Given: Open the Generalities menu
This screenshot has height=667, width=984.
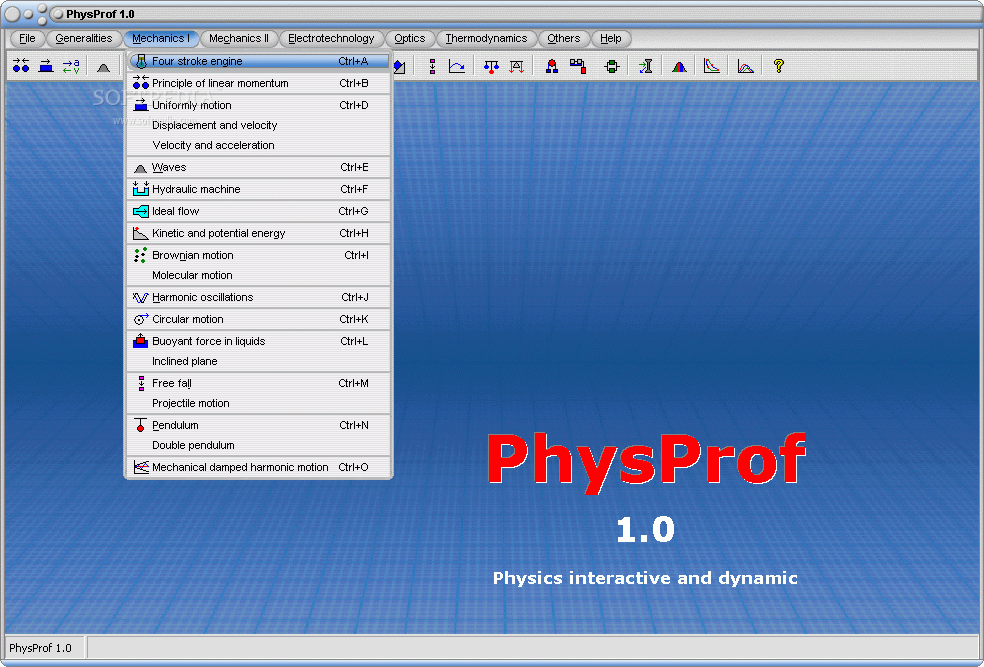Looking at the screenshot, I should tap(83, 38).
